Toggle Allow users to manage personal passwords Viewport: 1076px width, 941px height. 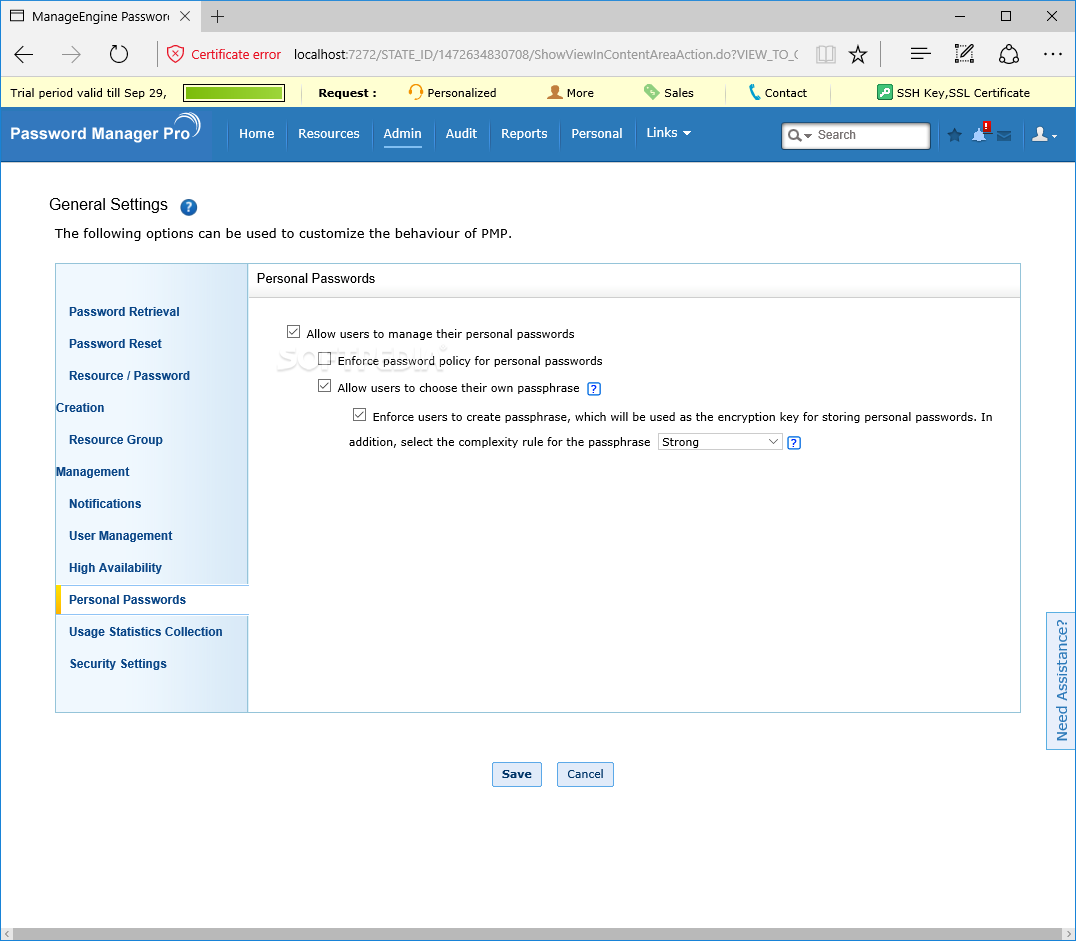click(x=294, y=332)
